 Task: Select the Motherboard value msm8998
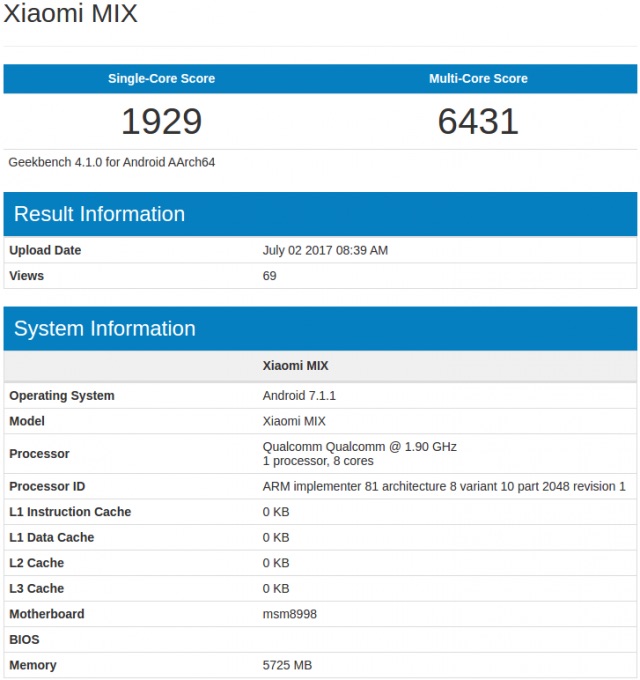[x=290, y=614]
